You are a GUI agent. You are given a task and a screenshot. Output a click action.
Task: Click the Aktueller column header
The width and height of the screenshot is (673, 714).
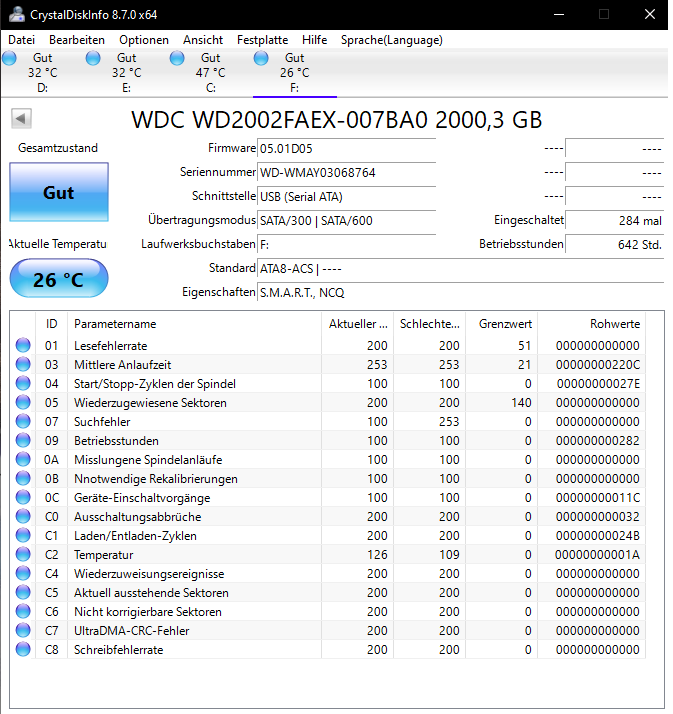[358, 324]
